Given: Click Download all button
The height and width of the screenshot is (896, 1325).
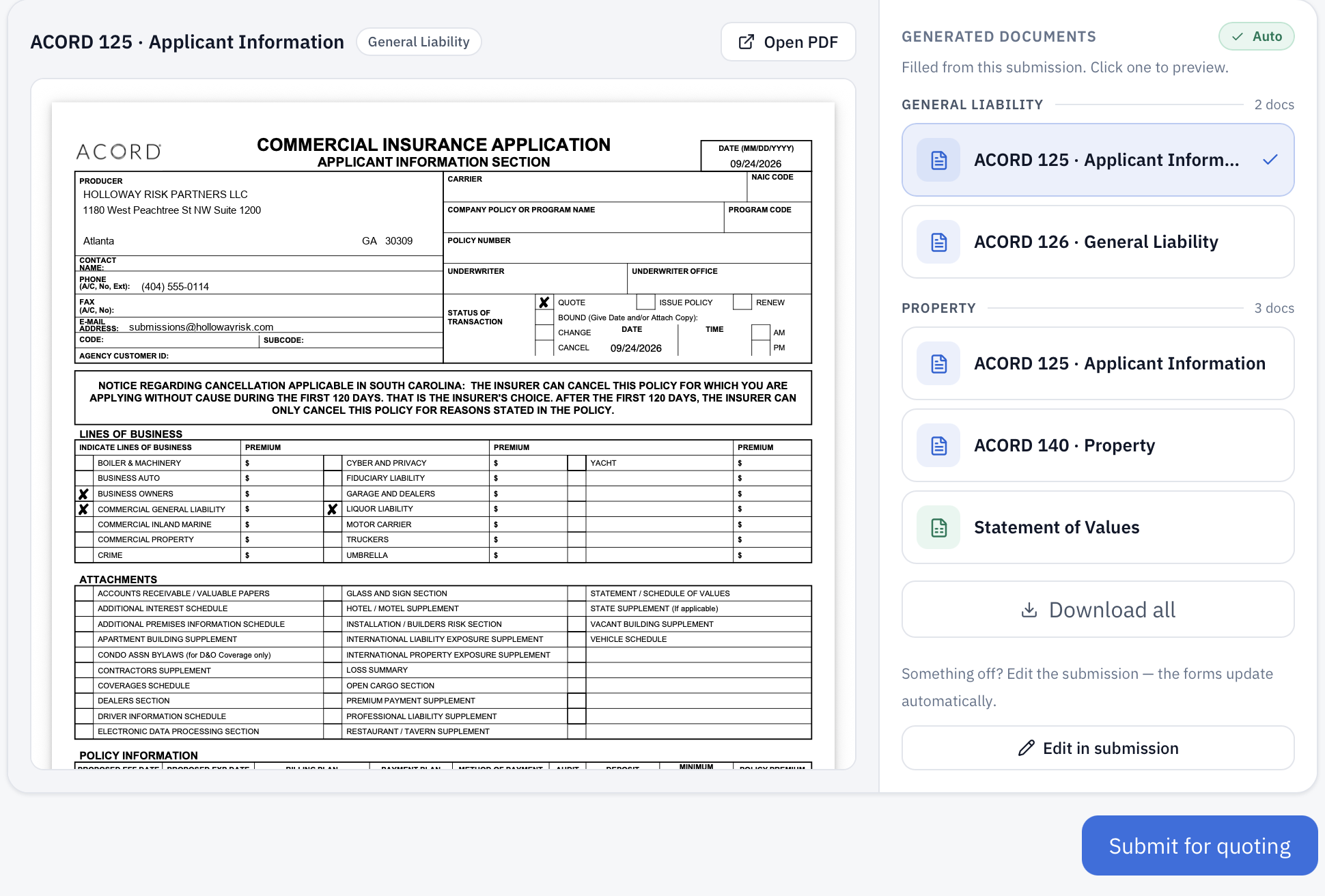Looking at the screenshot, I should [x=1098, y=609].
